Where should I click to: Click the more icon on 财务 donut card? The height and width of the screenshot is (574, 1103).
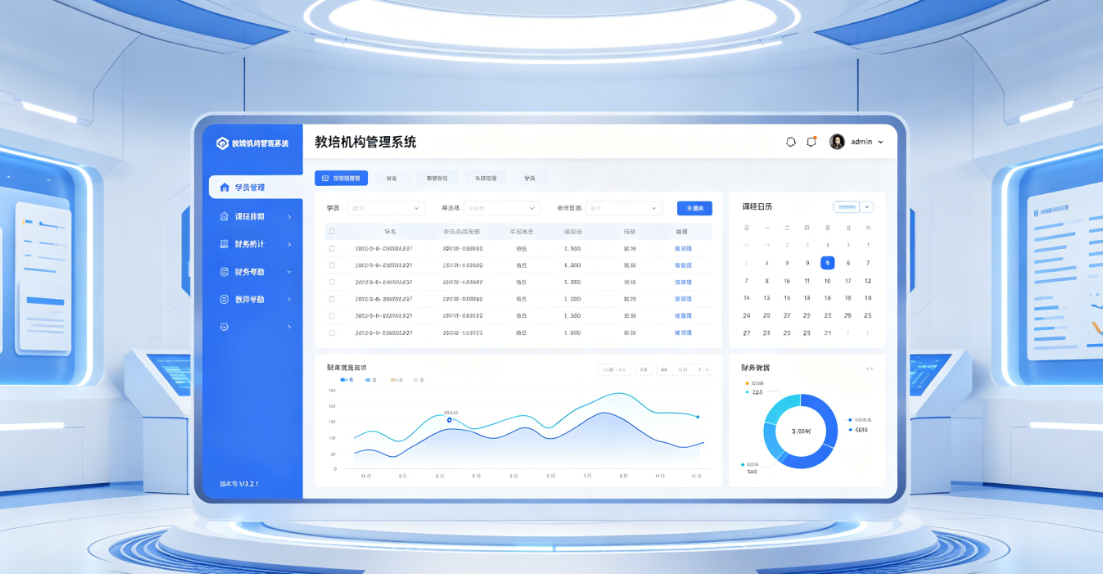(869, 369)
